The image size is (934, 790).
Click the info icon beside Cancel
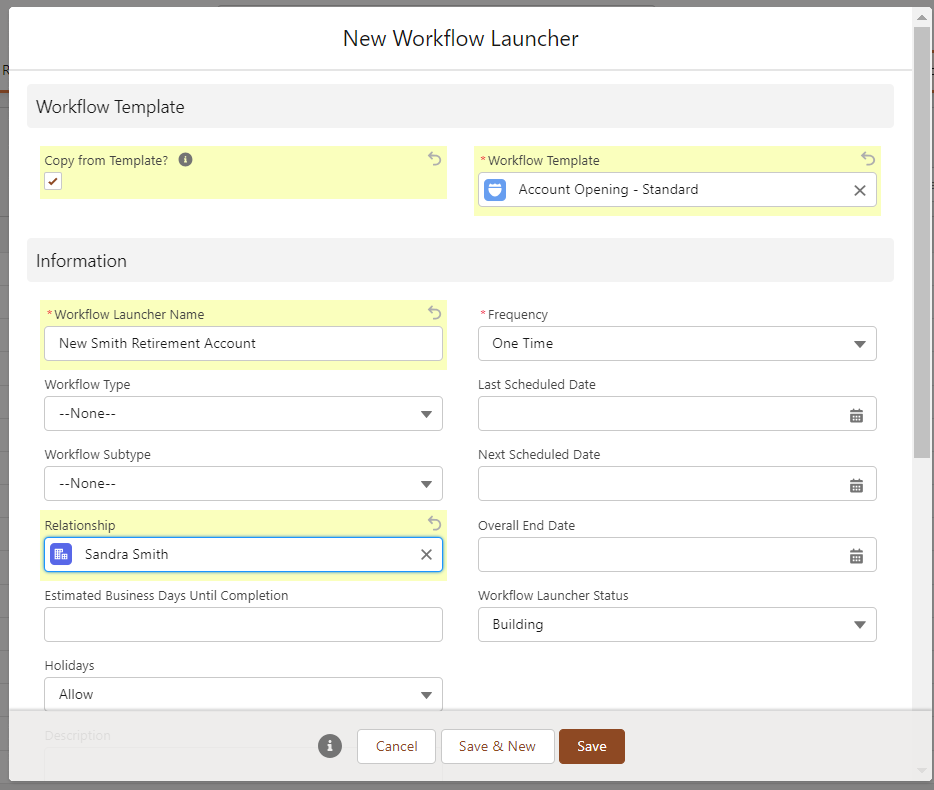330,746
